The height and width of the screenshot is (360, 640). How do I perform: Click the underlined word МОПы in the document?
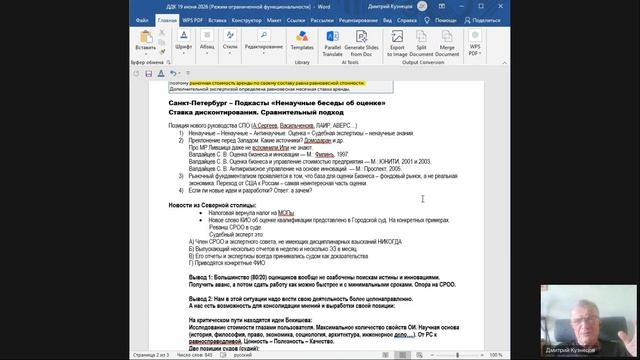pos(286,213)
